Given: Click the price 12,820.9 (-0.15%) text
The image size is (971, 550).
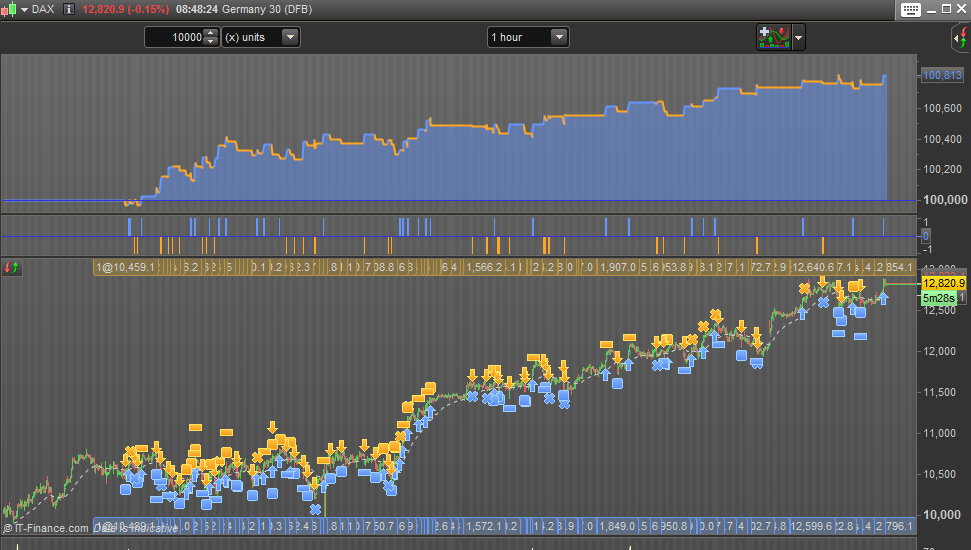Looking at the screenshot, I should [125, 9].
